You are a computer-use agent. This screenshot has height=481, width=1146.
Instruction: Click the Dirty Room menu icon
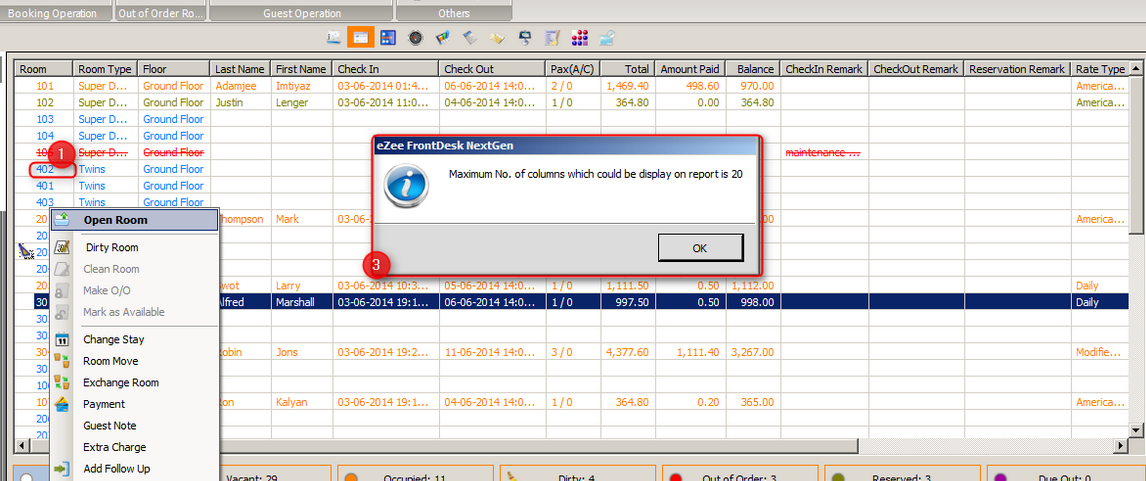[x=63, y=247]
